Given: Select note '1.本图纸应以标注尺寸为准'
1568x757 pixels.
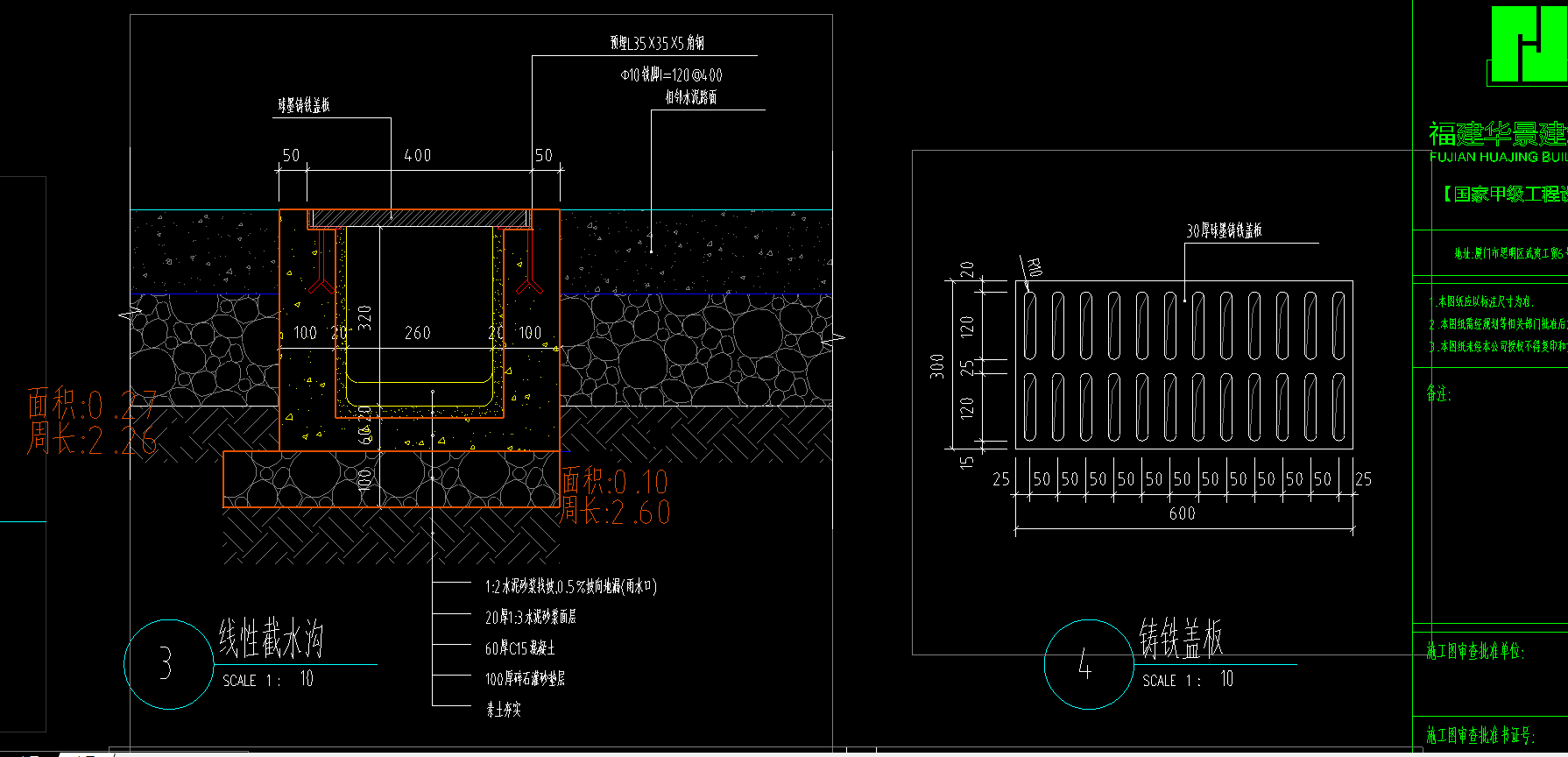Looking at the screenshot, I should 1481,301.
